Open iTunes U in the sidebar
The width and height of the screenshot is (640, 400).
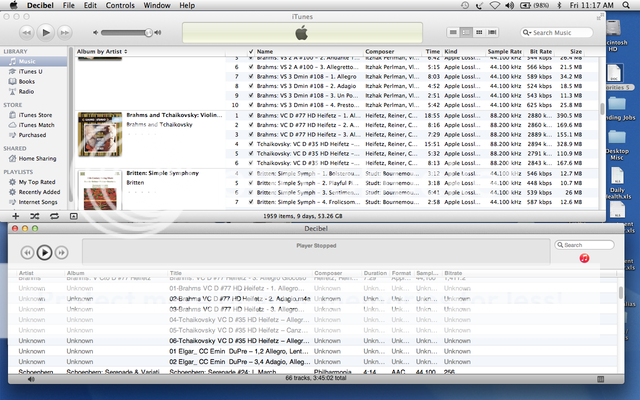tap(33, 71)
